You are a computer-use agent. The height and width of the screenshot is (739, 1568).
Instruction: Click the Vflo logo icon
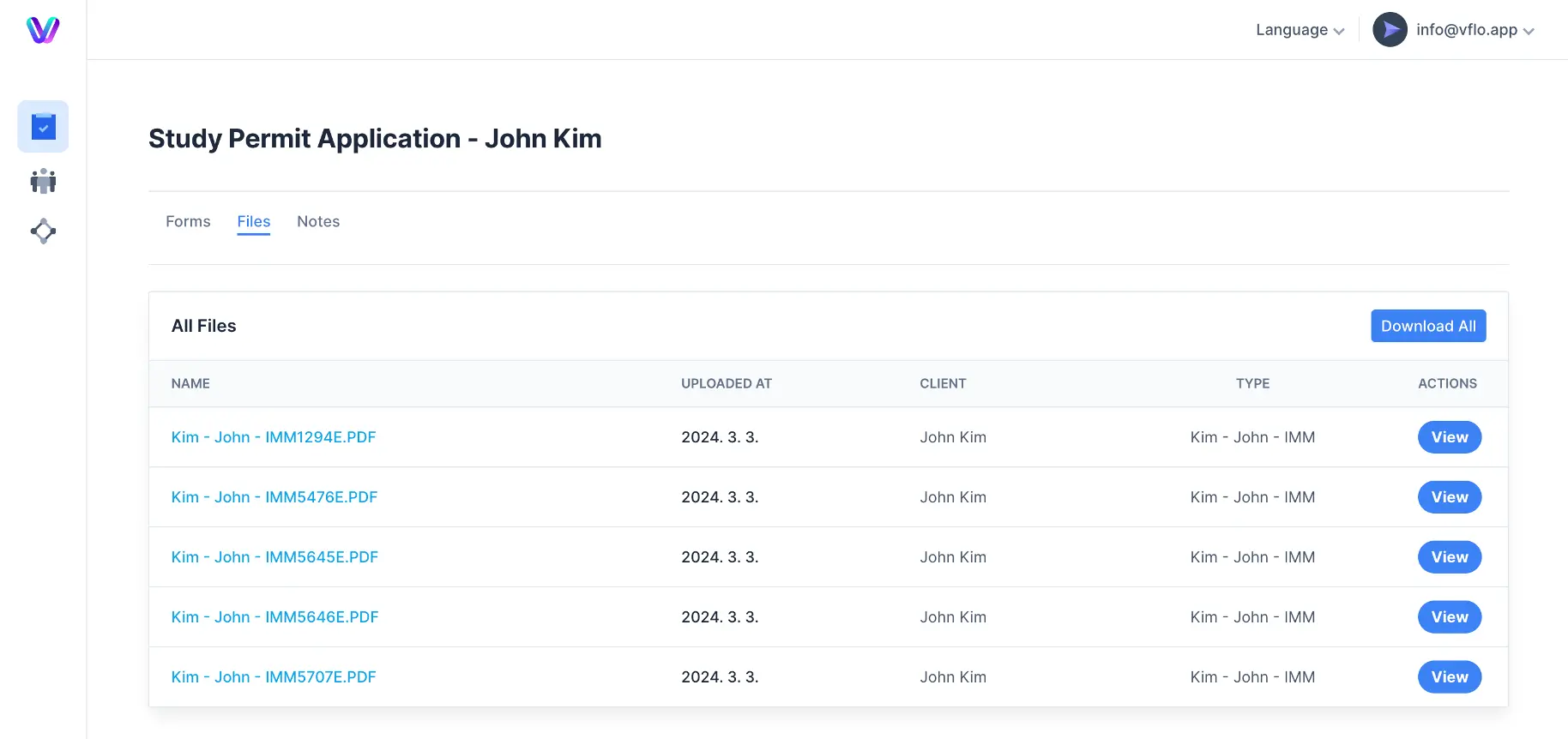[43, 30]
